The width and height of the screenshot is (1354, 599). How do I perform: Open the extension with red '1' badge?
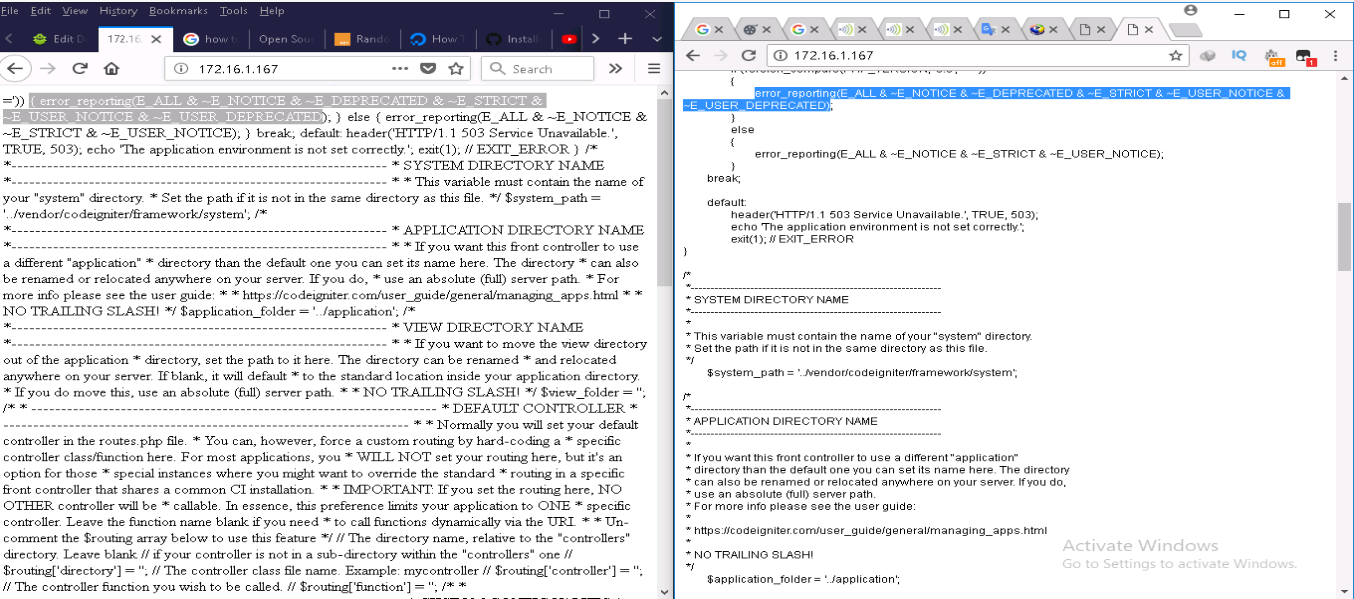(x=1304, y=57)
